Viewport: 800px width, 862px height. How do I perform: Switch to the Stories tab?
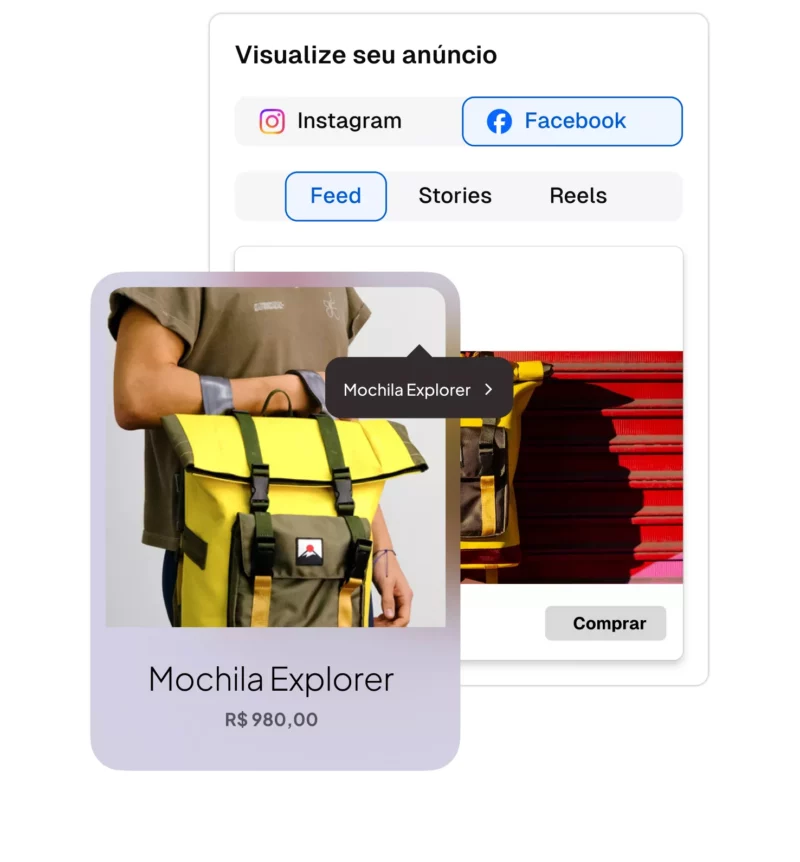(455, 196)
